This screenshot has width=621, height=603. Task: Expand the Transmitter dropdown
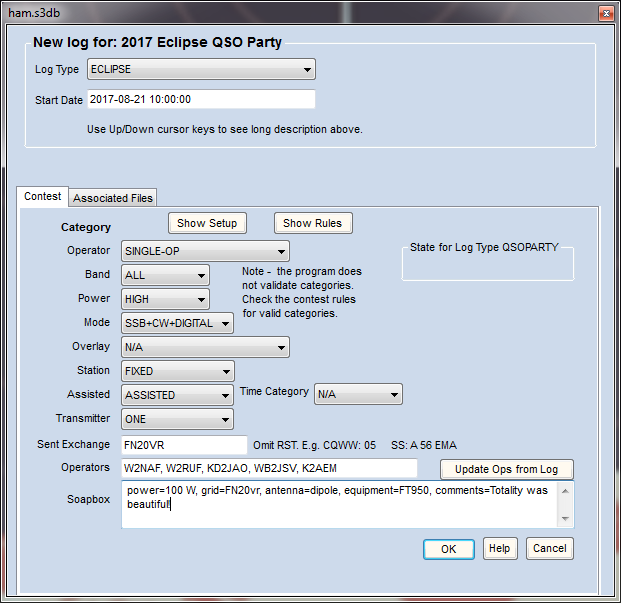[177, 419]
